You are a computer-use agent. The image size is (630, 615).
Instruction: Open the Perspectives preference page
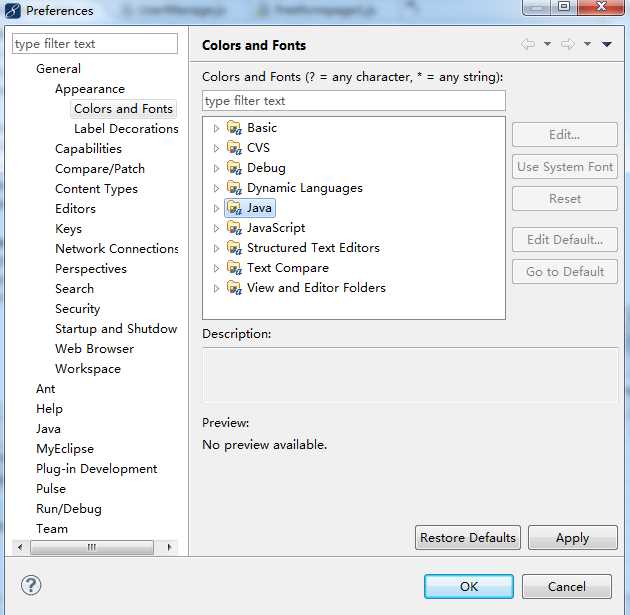click(x=91, y=269)
